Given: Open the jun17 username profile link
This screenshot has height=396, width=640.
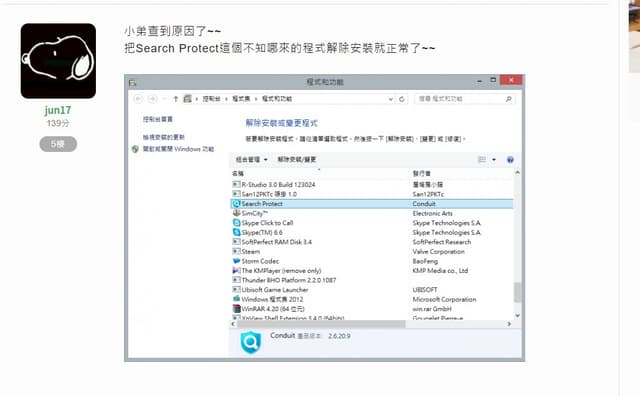Looking at the screenshot, I should click(x=58, y=110).
